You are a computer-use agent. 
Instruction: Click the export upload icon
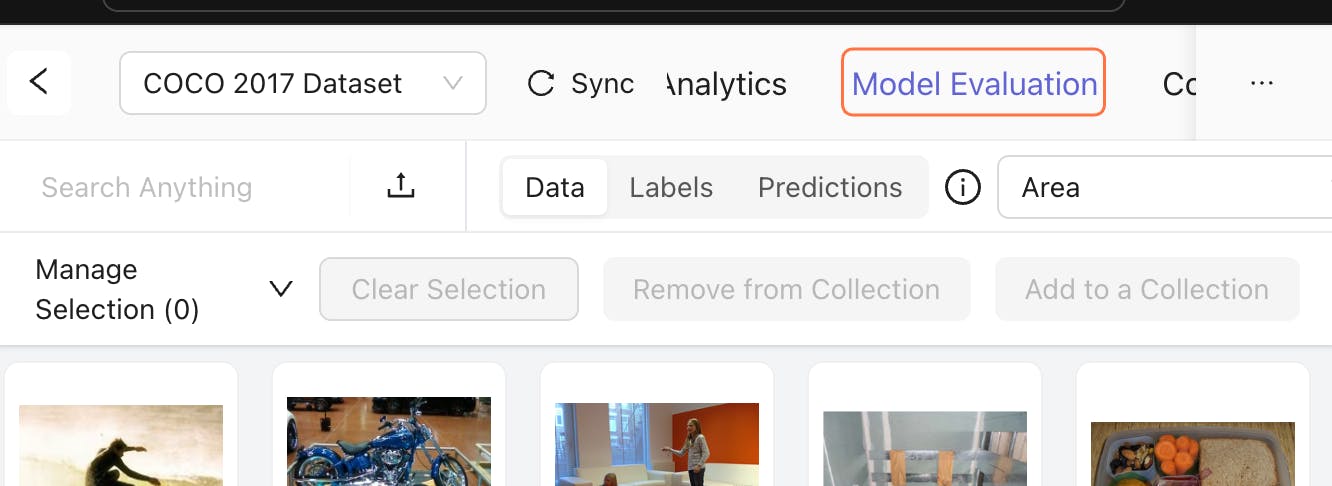[x=400, y=186]
